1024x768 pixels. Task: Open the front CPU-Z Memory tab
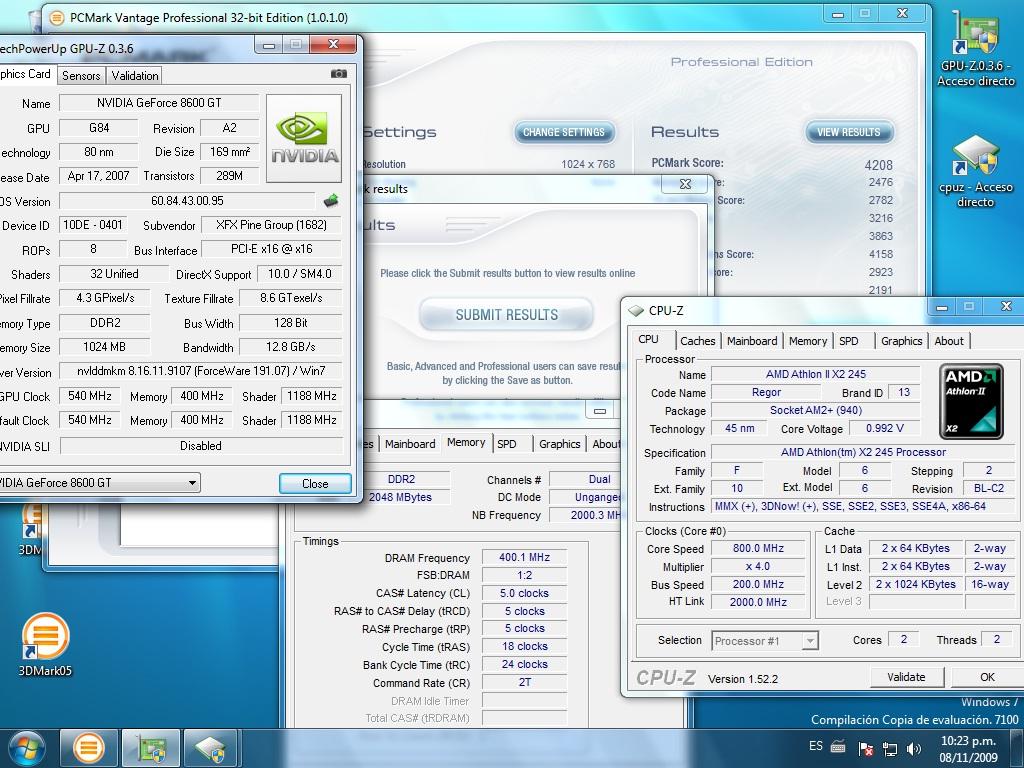pos(808,341)
